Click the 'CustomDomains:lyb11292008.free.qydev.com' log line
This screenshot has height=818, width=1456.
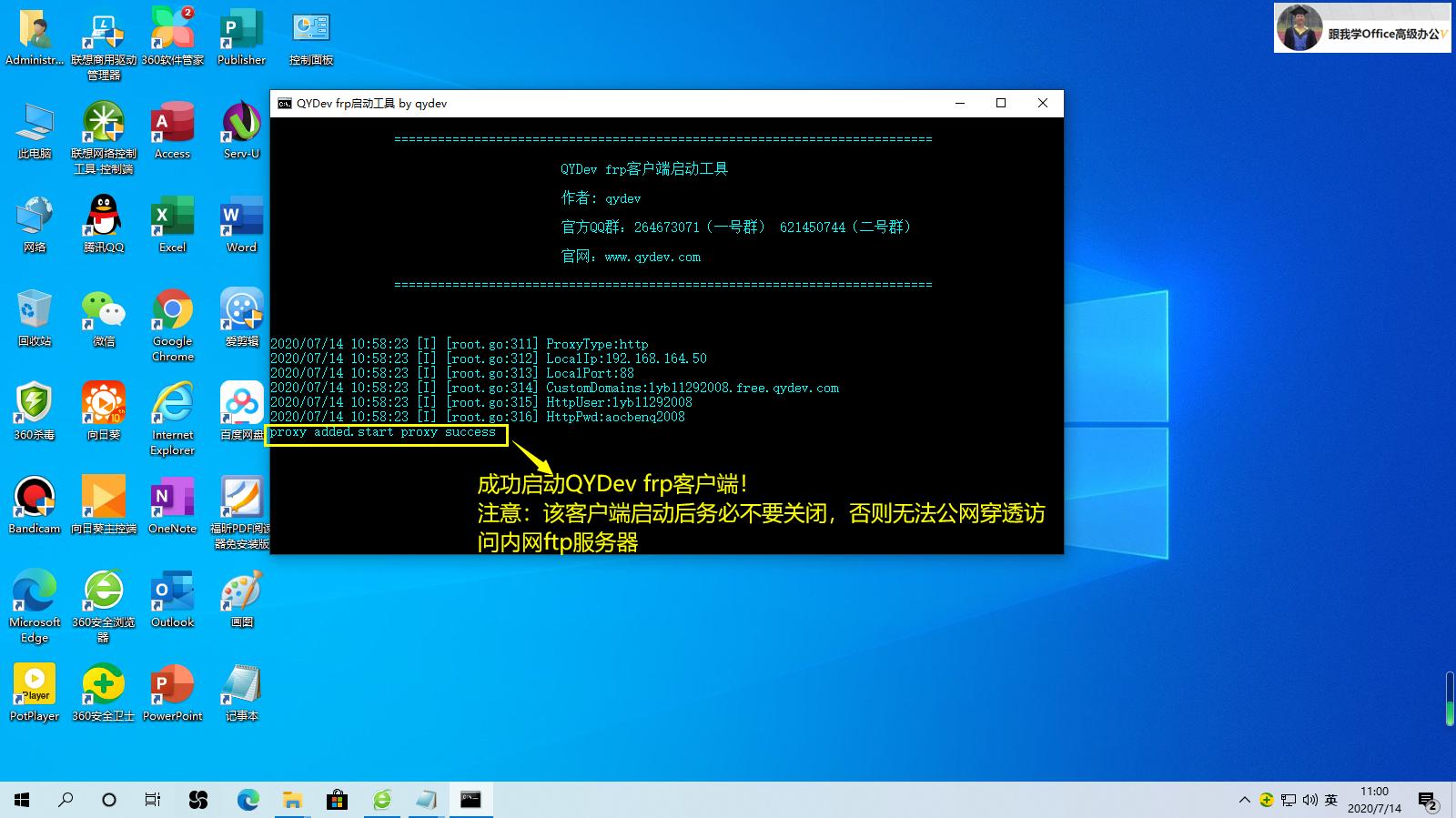pyautogui.click(x=554, y=388)
